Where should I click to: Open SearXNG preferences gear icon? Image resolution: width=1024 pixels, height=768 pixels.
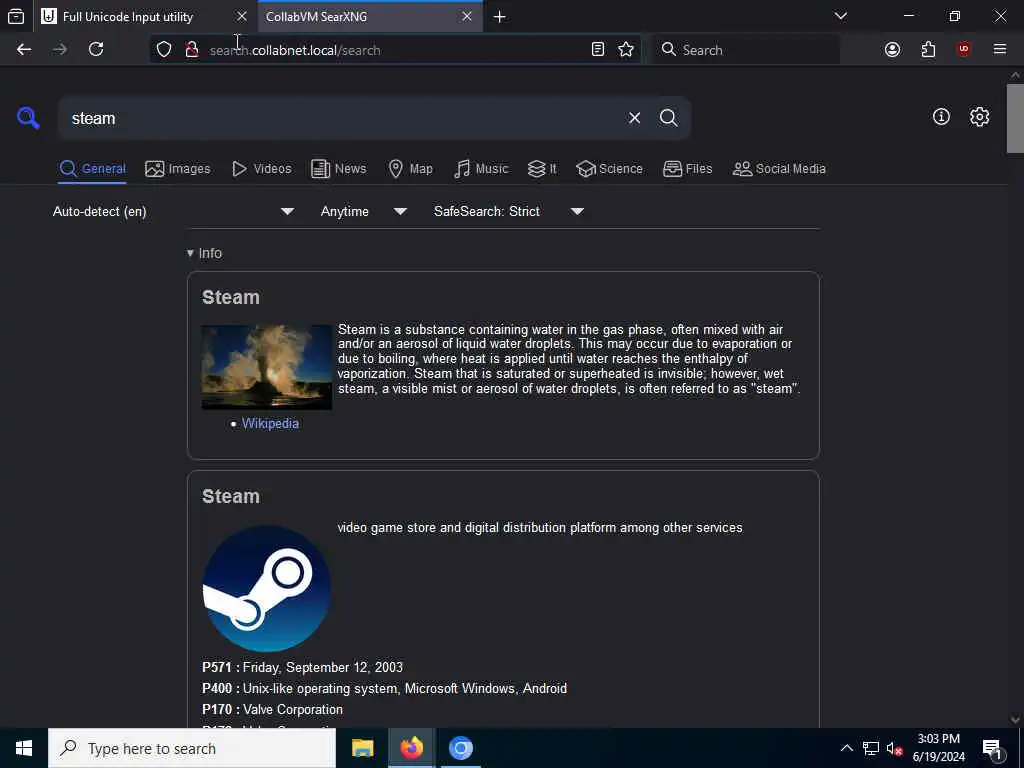(979, 117)
